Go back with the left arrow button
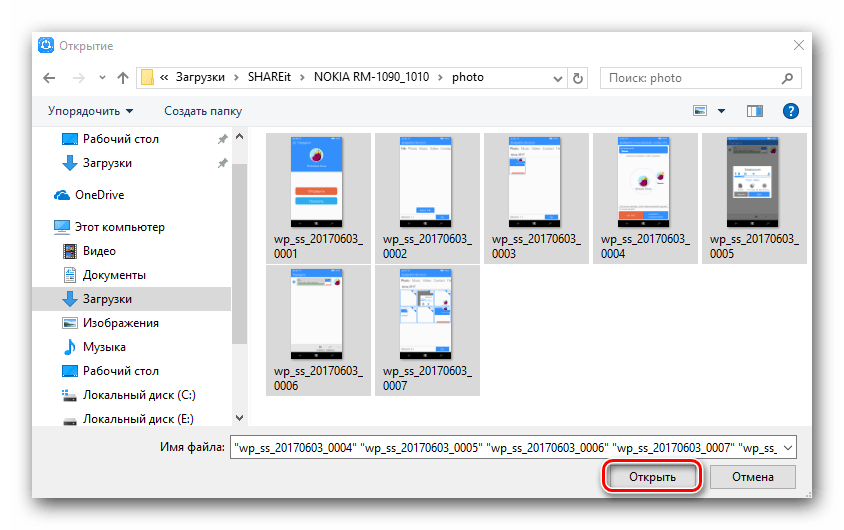The height and width of the screenshot is (530, 844). point(49,78)
